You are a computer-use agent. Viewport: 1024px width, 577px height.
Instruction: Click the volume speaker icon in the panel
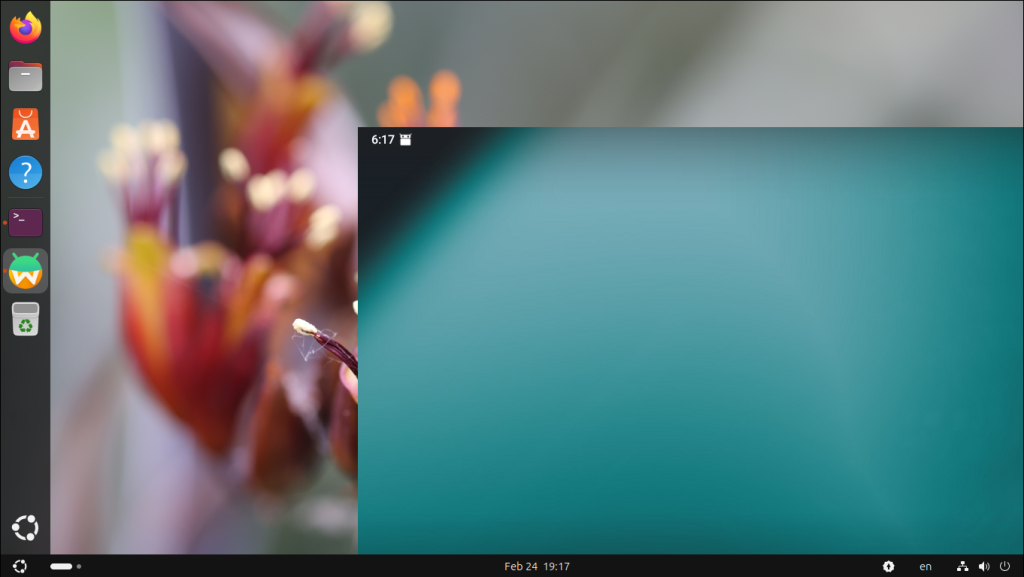pyautogui.click(x=984, y=566)
